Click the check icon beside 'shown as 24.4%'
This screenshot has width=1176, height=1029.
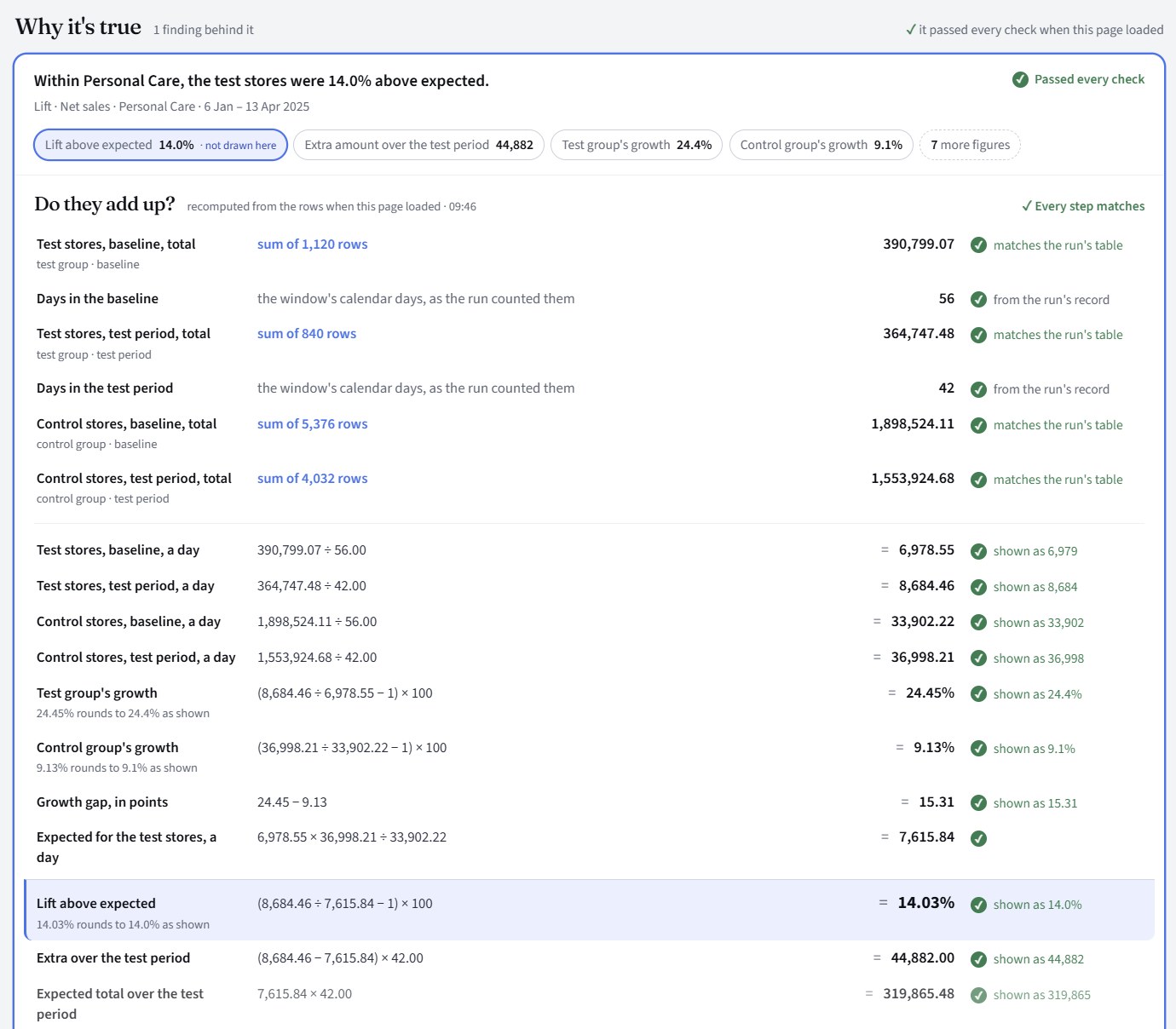click(x=979, y=694)
